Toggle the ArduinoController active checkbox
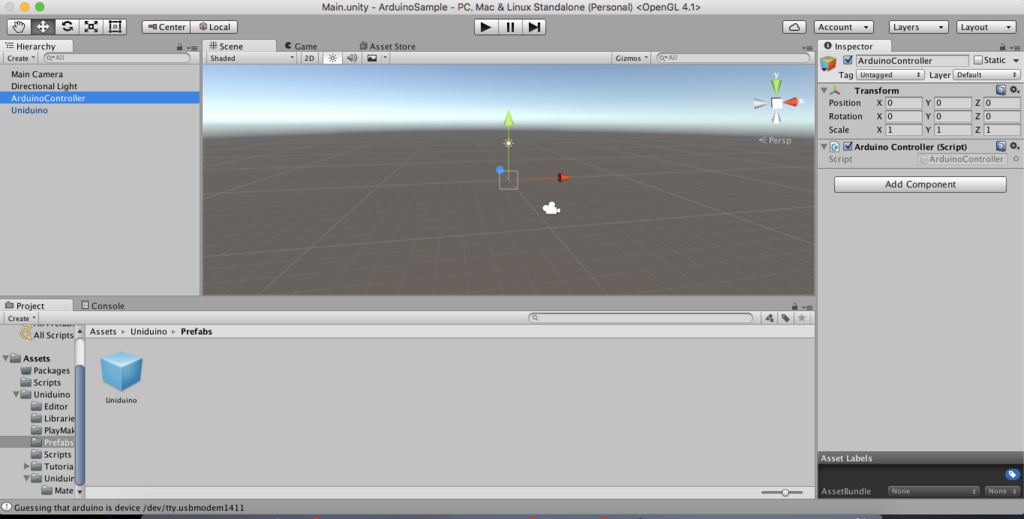 848,60
